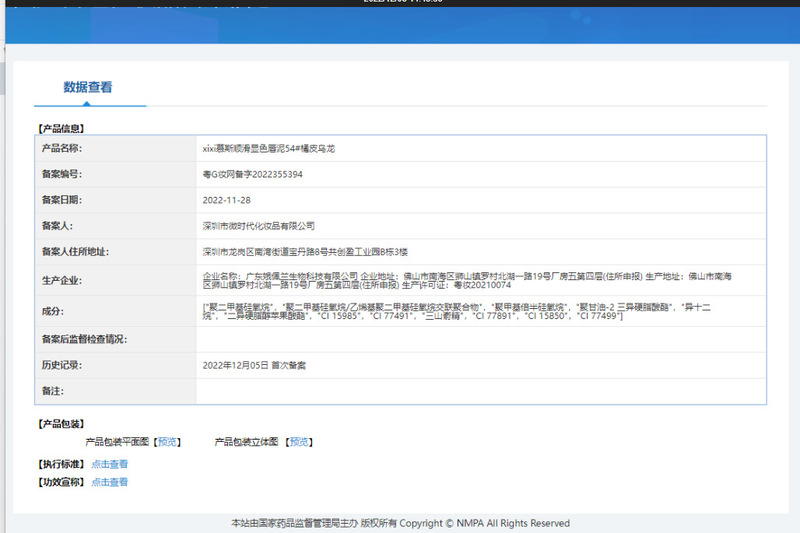Click the history record 2022年12月05日 首次备案
800x533 pixels.
tap(254, 365)
